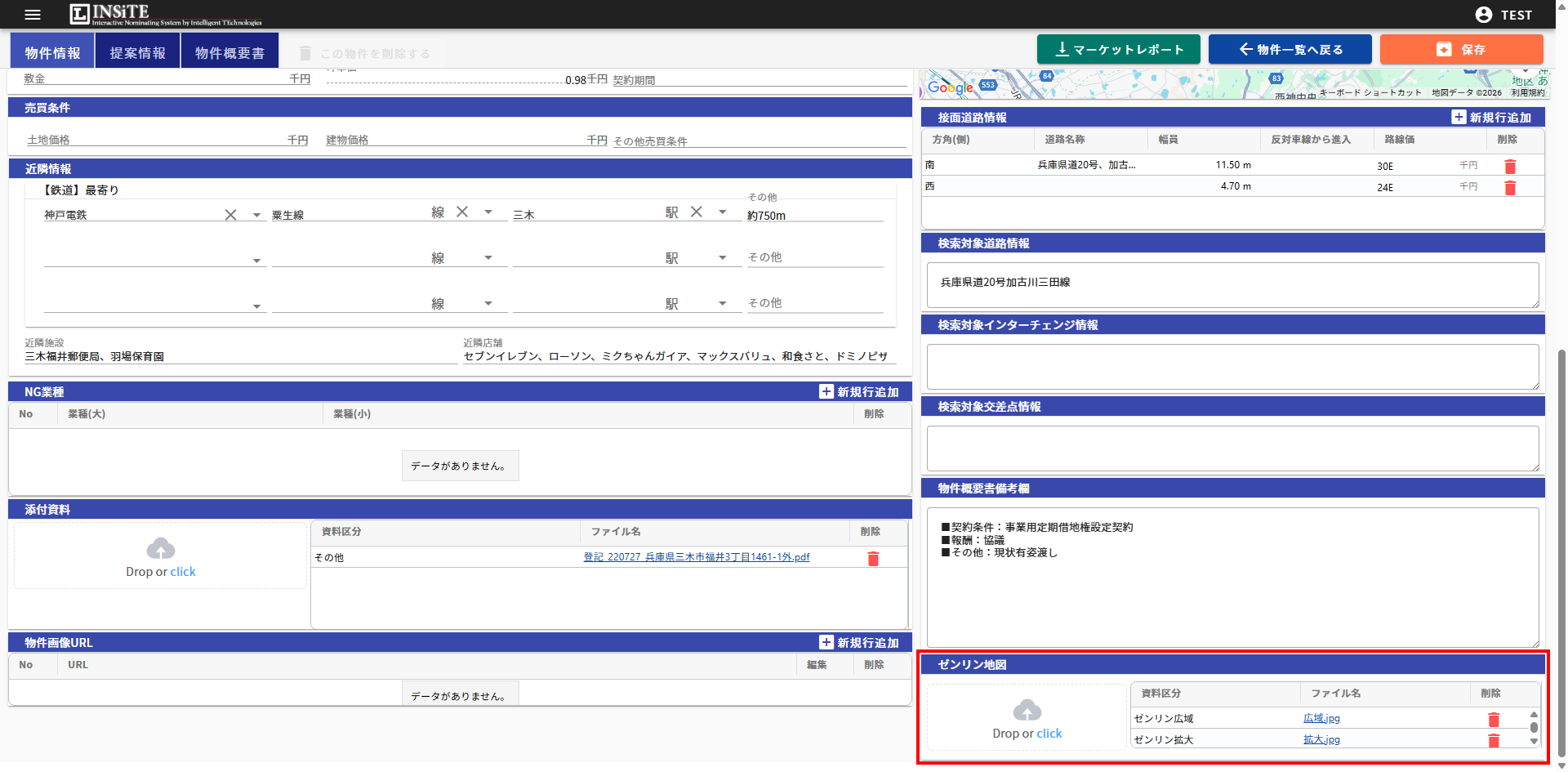The image size is (1568, 772).
Task: Click the 保存 save button
Action: coord(1461,50)
